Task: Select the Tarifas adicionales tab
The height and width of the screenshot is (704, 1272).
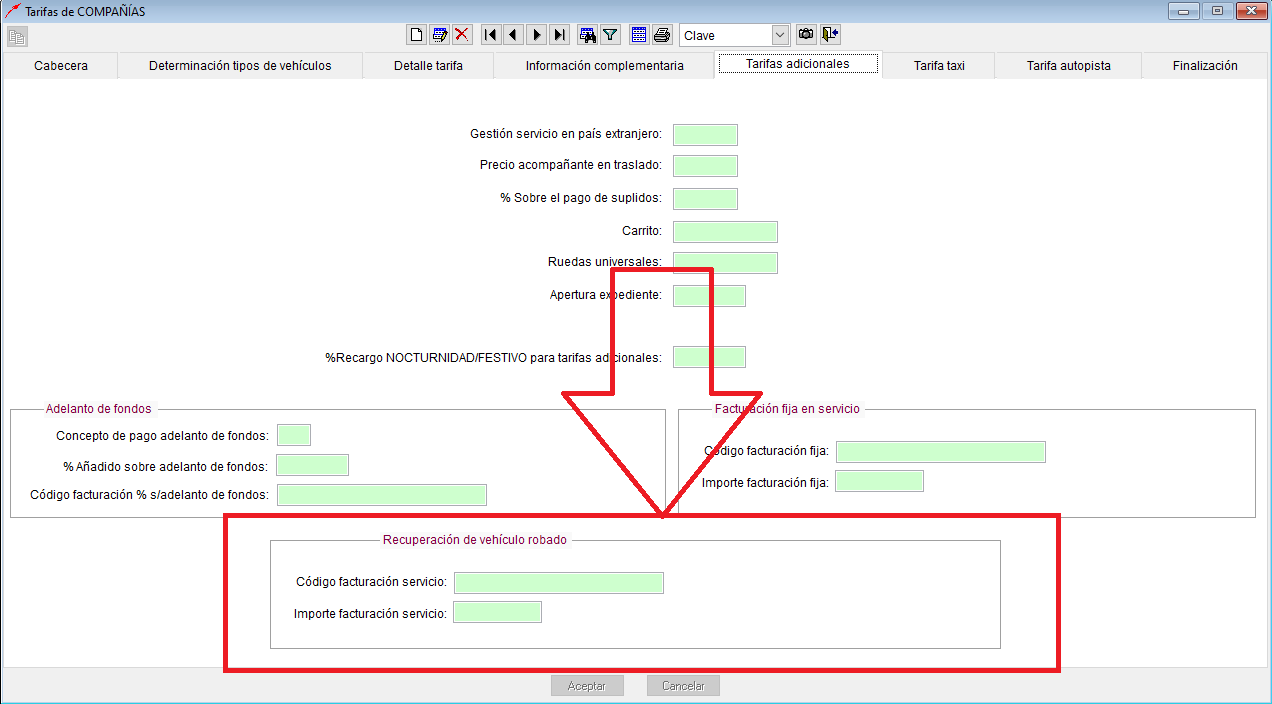Action: [798, 64]
